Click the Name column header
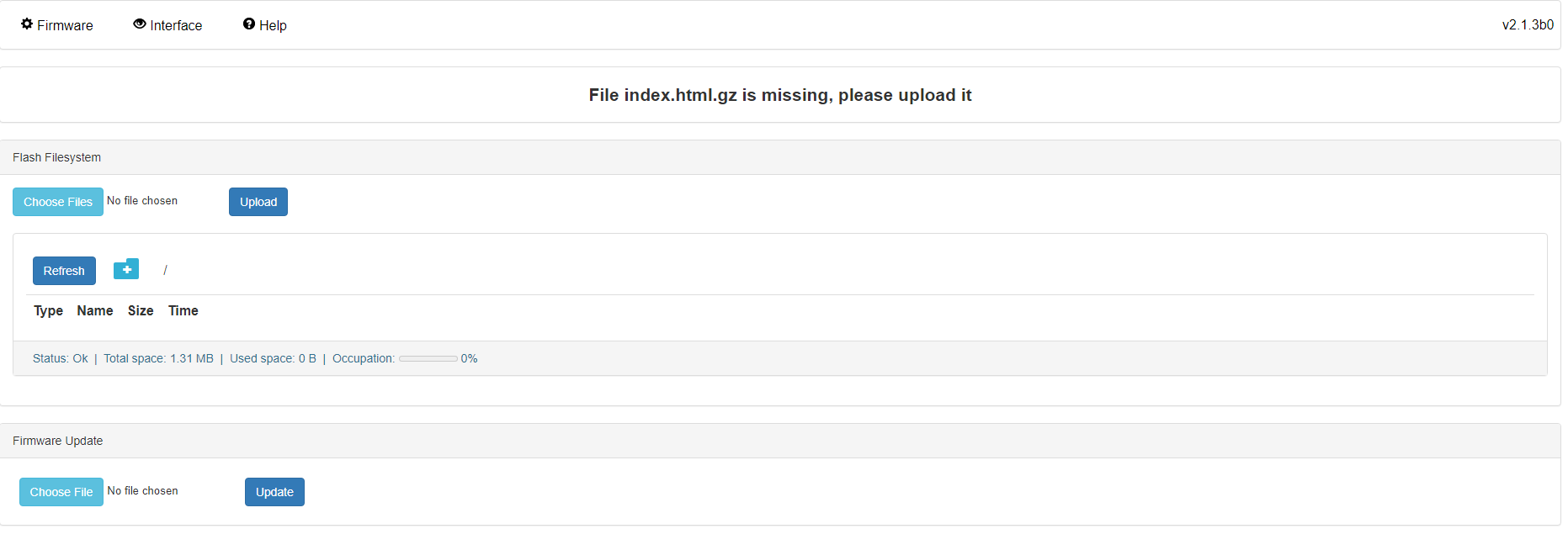 [95, 311]
